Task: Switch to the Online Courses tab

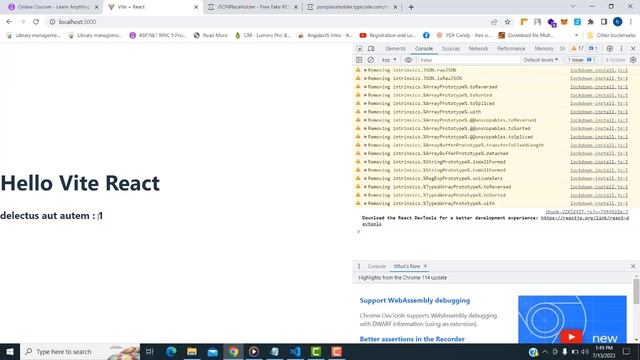Action: coord(52,7)
